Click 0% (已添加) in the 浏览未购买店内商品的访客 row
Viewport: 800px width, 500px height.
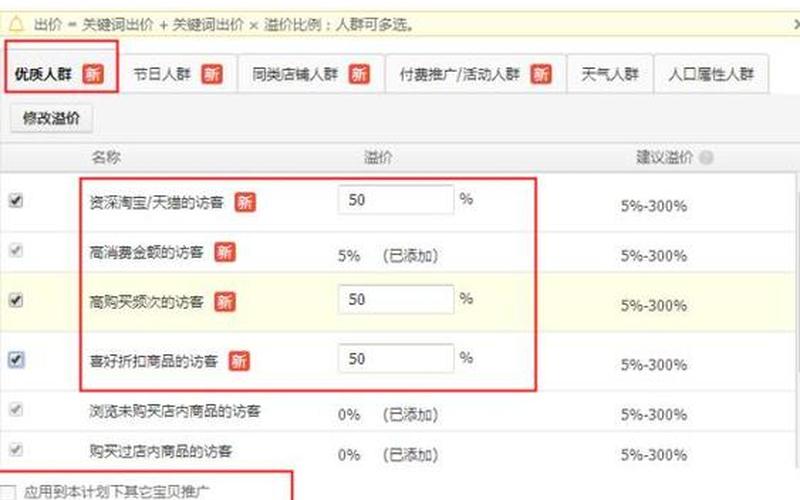coord(388,414)
